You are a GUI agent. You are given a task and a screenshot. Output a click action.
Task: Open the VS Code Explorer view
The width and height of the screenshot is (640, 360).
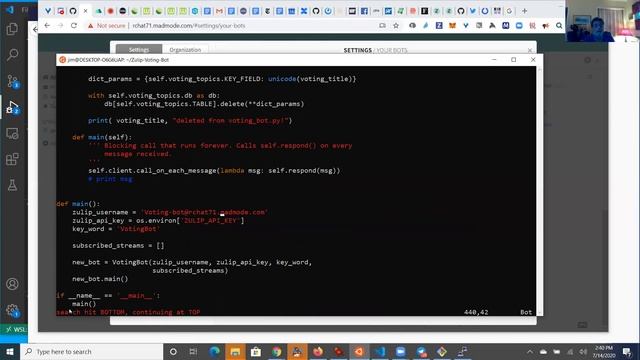(x=12, y=29)
